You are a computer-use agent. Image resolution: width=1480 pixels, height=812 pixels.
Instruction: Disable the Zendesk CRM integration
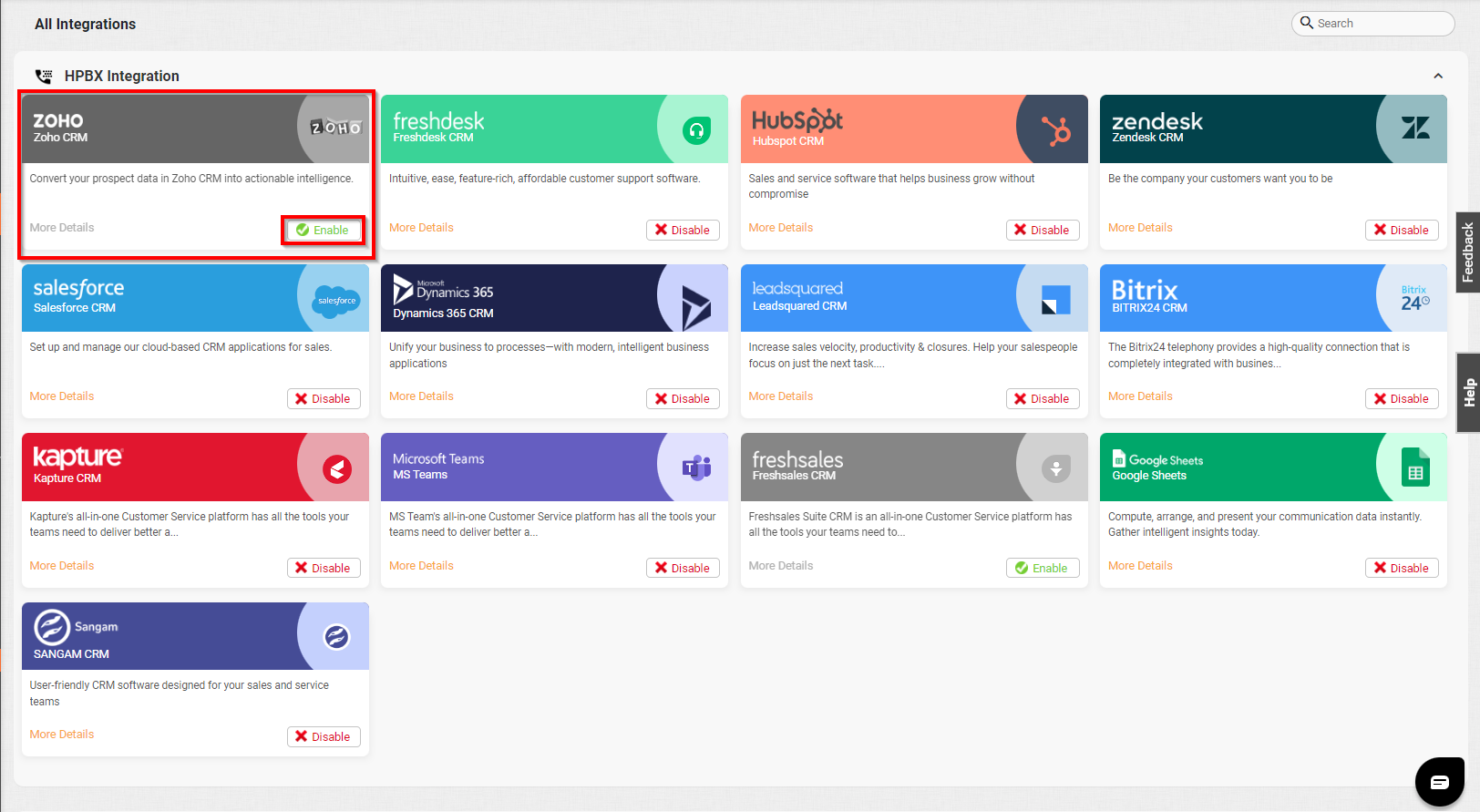click(1402, 231)
